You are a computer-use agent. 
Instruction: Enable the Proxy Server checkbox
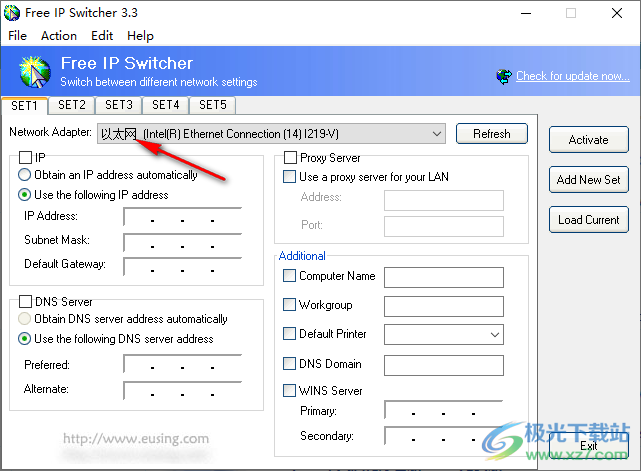290,157
